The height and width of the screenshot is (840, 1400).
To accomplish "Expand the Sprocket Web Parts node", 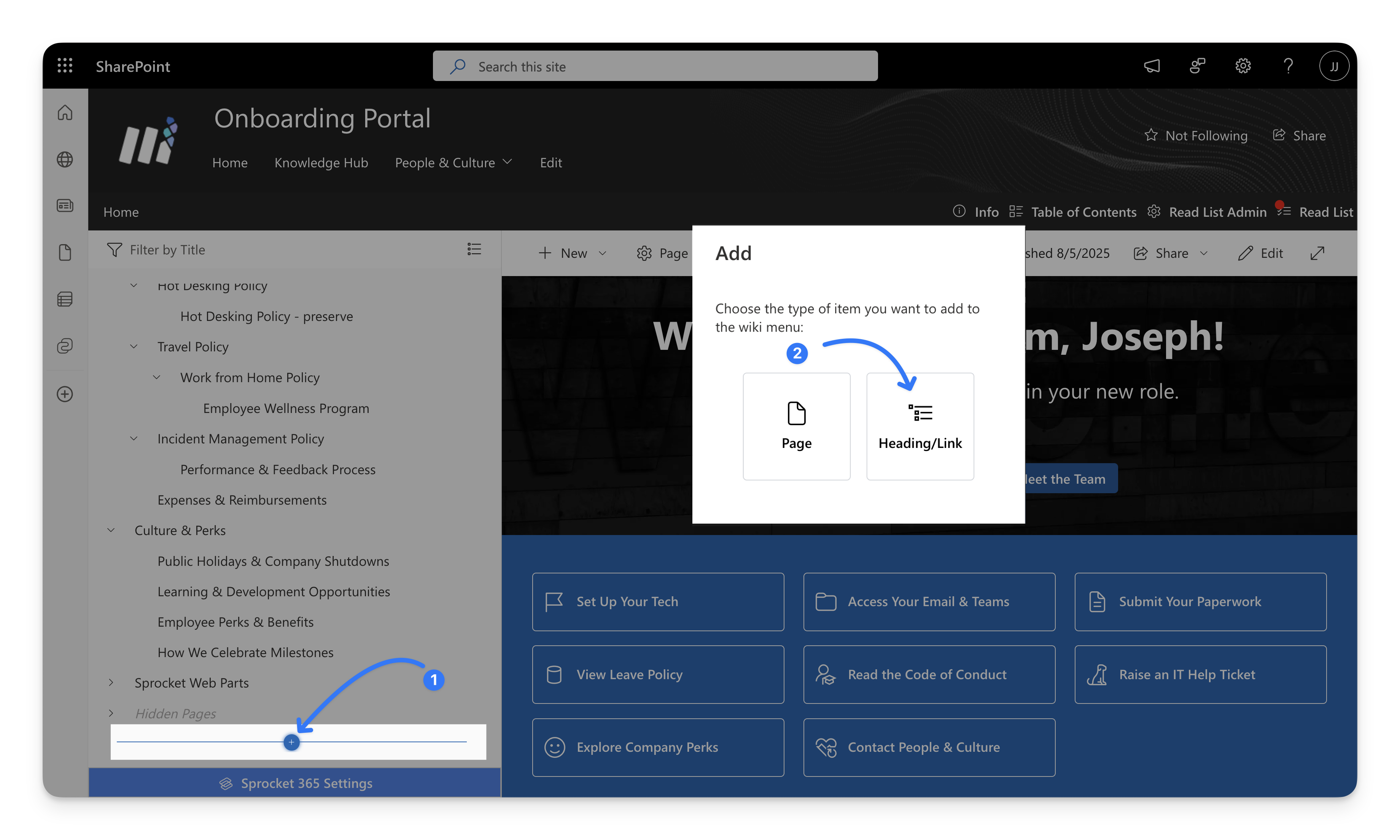I will (111, 683).
